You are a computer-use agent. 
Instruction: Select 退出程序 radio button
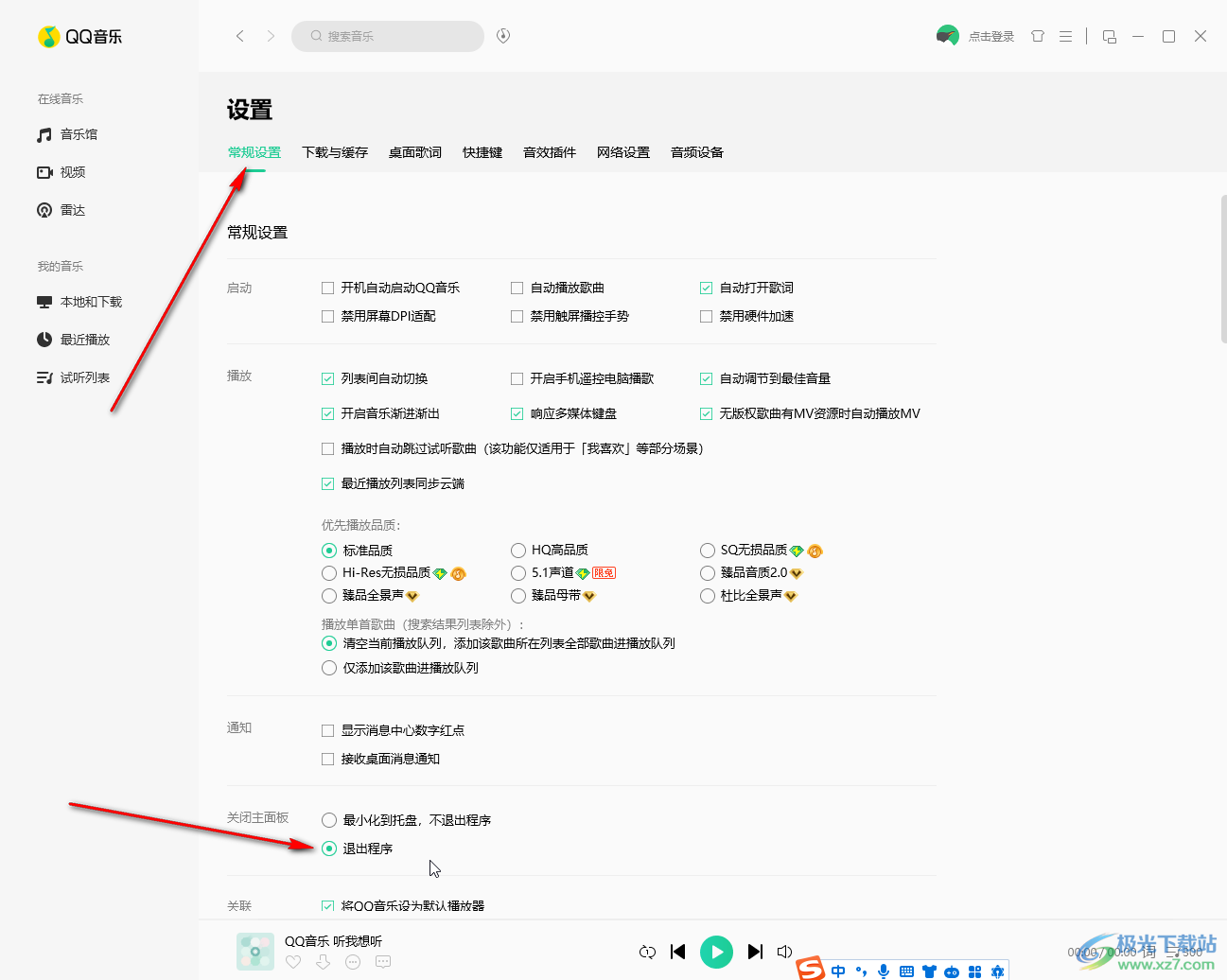click(329, 849)
